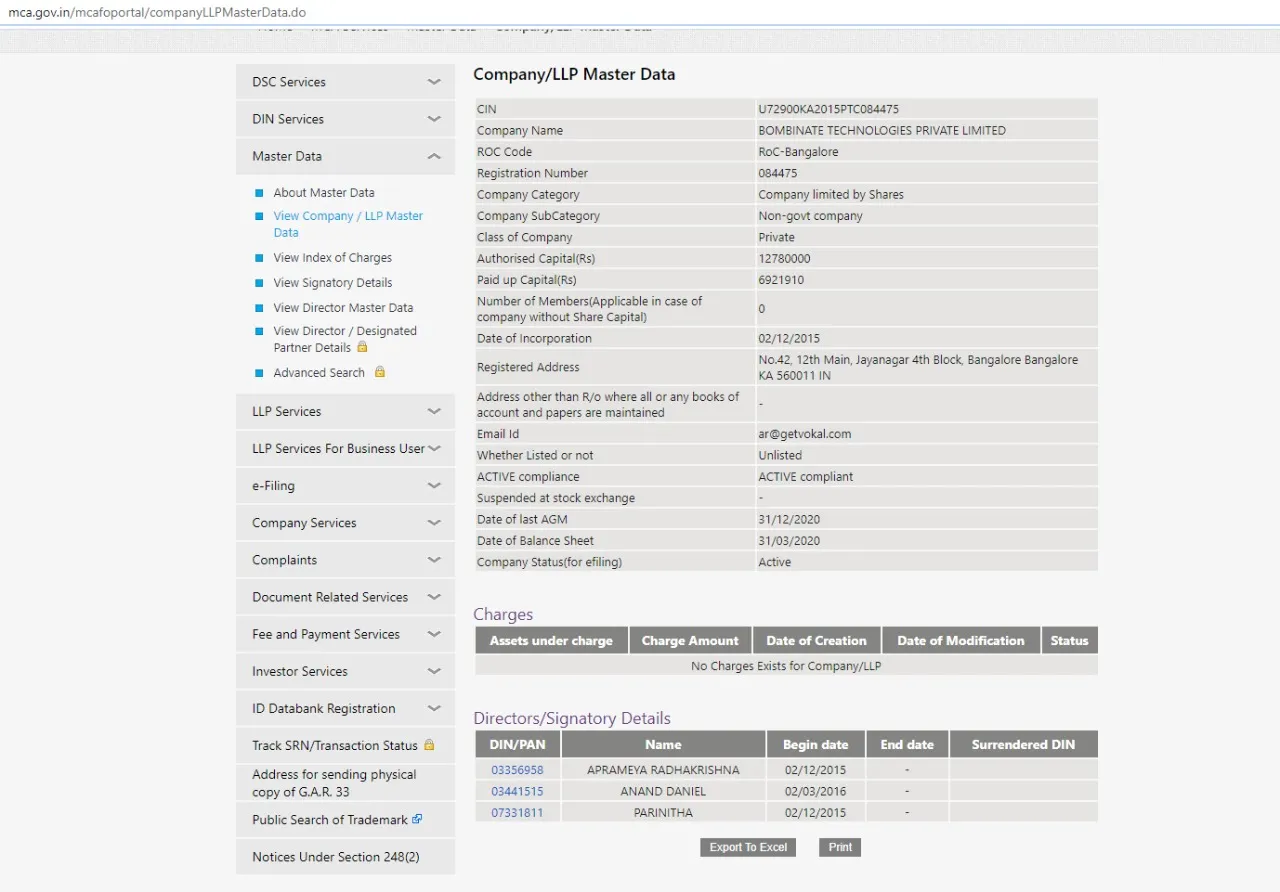Open Notices Under Section 248(2)
Viewport: 1280px width, 892px height.
(336, 857)
